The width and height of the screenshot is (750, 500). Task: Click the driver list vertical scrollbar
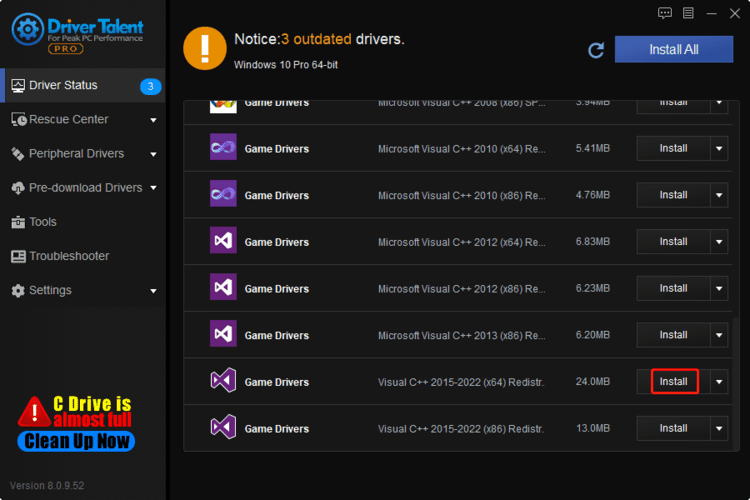click(736, 383)
